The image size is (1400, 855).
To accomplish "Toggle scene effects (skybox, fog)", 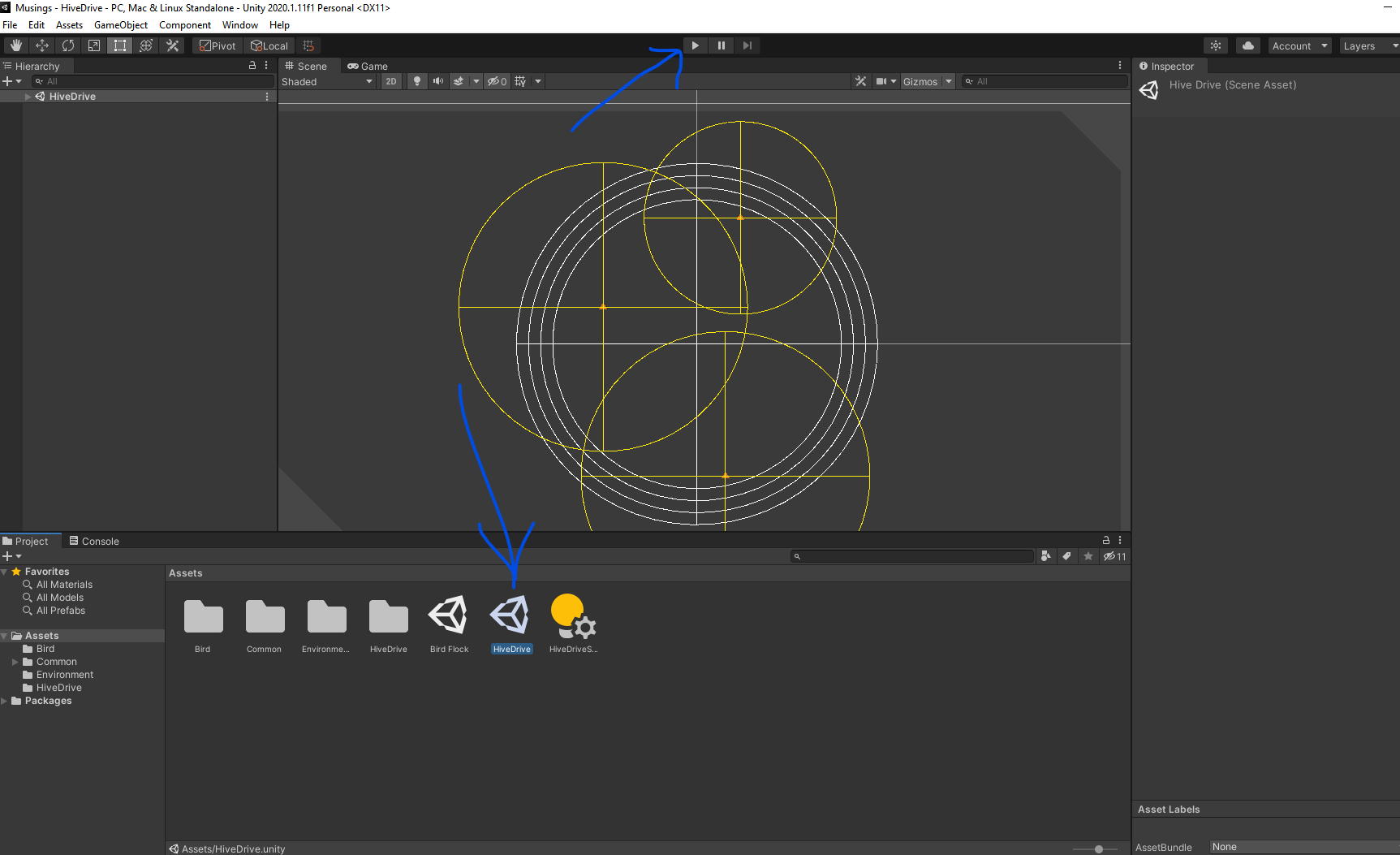I will pyautogui.click(x=459, y=81).
